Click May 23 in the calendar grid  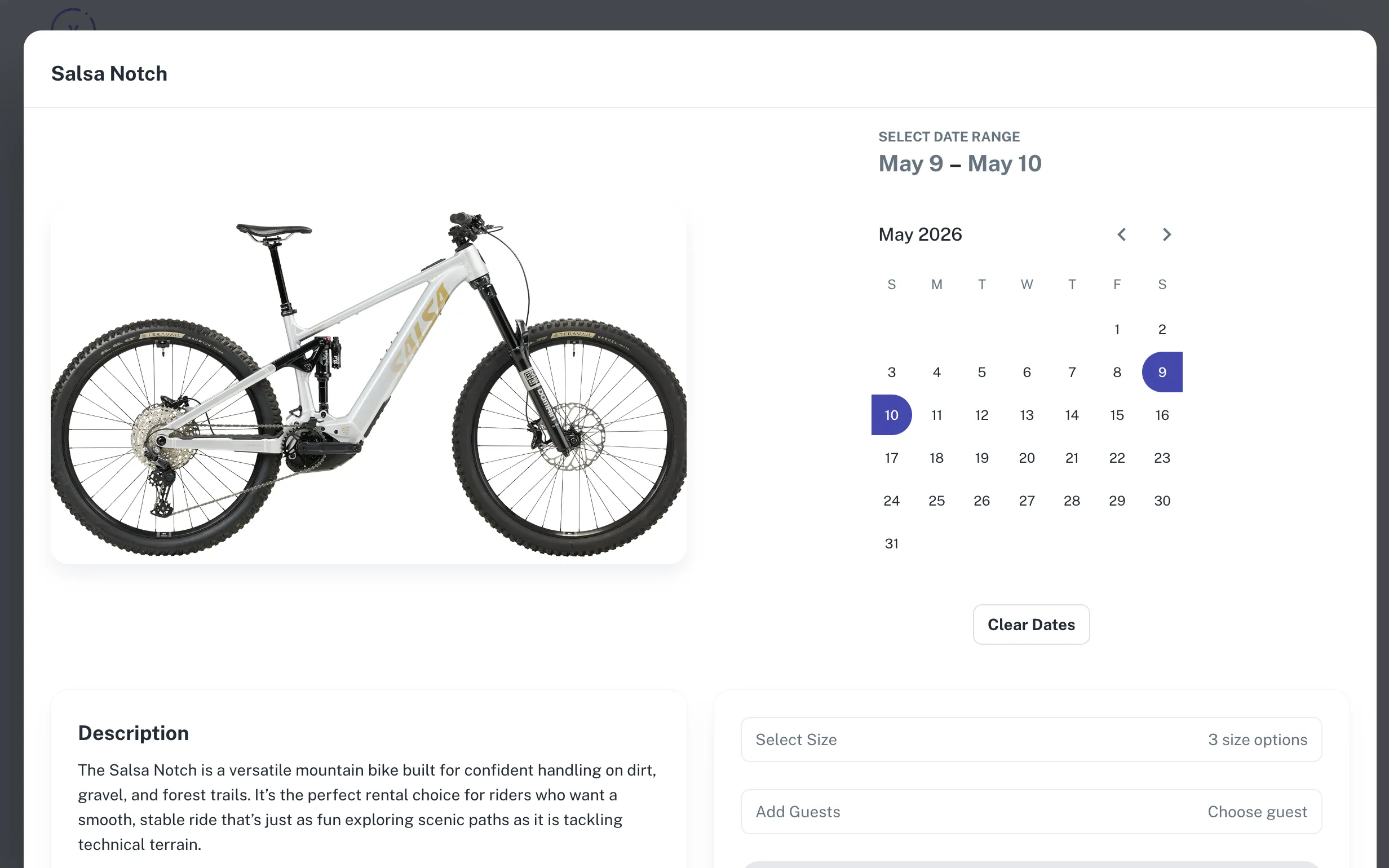1162,458
